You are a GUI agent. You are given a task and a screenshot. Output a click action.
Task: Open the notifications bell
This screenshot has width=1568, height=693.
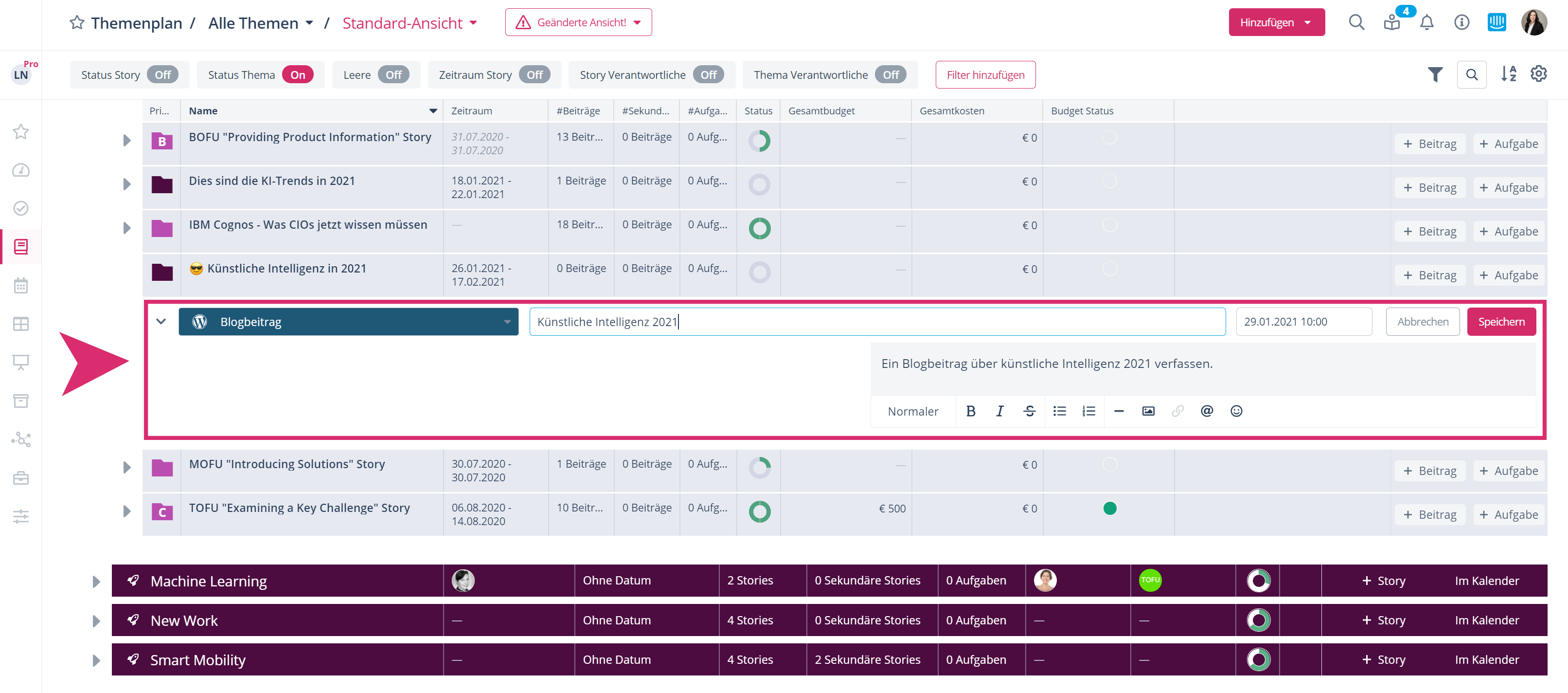1427,22
